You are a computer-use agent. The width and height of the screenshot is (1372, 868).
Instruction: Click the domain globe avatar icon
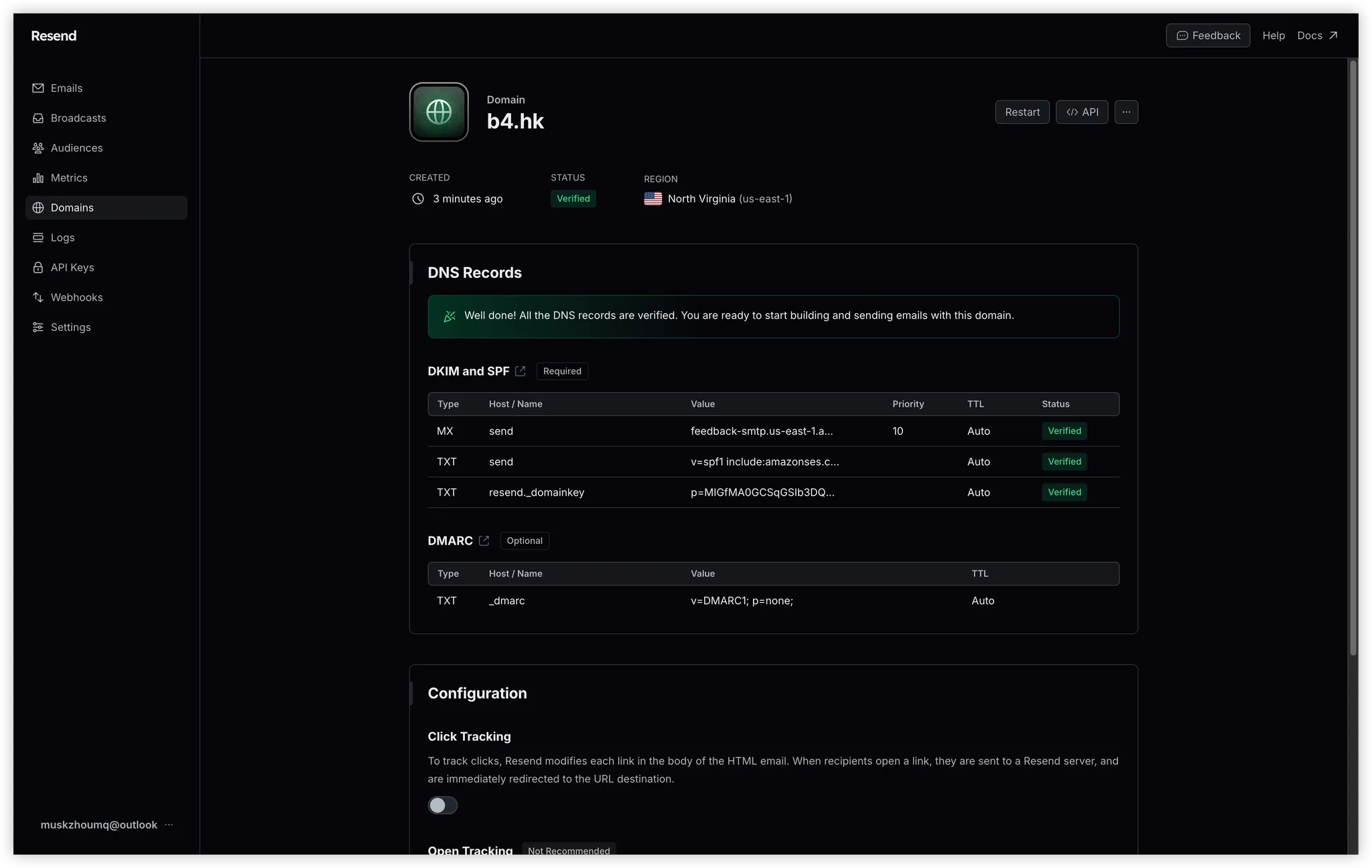(439, 112)
